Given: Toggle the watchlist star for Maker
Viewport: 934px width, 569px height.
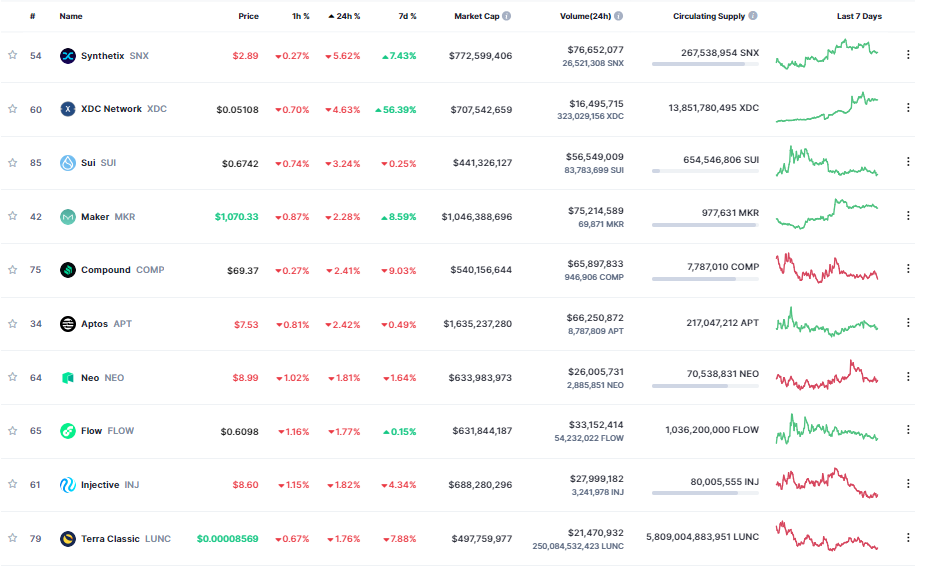Looking at the screenshot, I should coord(13,216).
